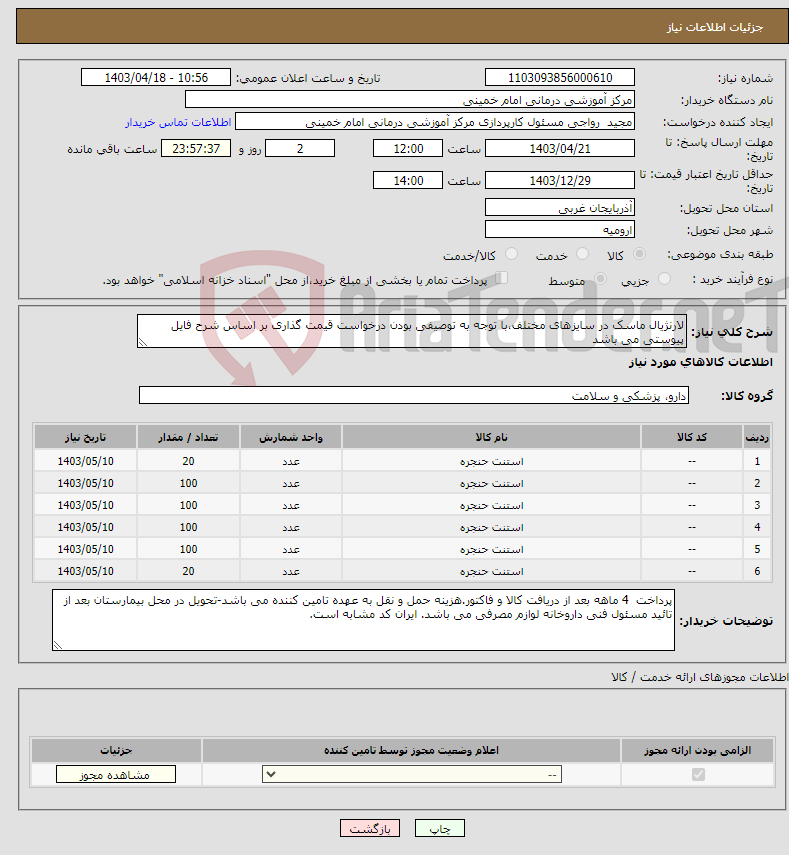This screenshot has height=855, width=789.
Task: Click the remaining days field showing 2
Action: click(300, 148)
